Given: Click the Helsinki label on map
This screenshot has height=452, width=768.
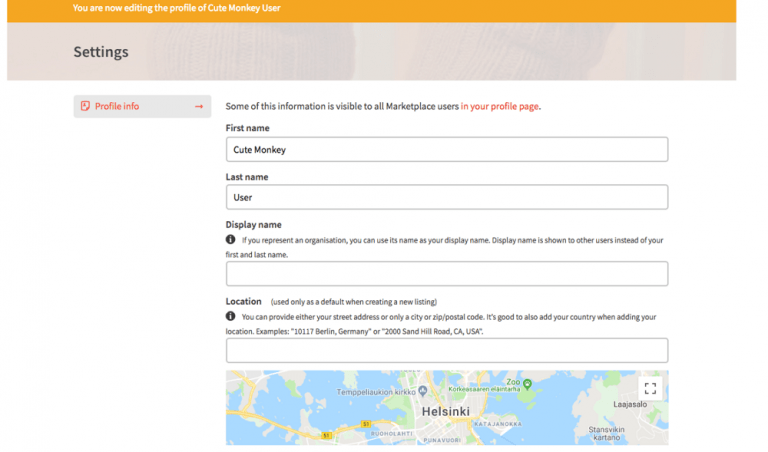Looking at the screenshot, I should point(446,412).
